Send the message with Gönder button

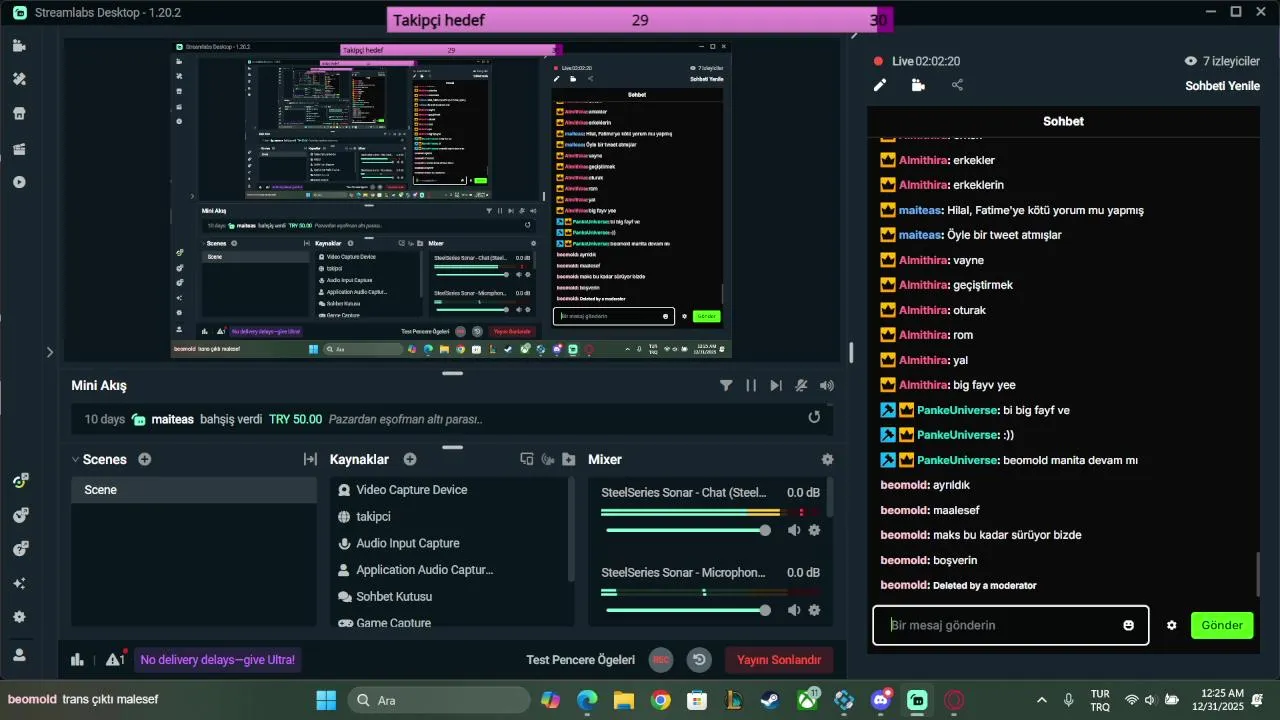tap(1222, 625)
